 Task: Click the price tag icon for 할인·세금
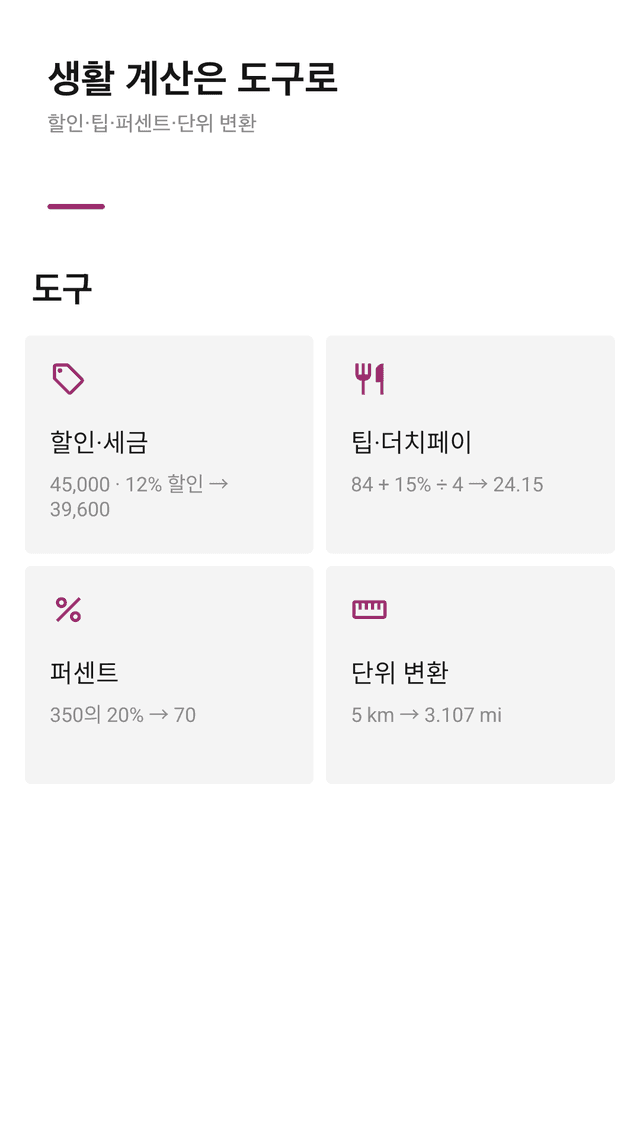pyautogui.click(x=68, y=379)
